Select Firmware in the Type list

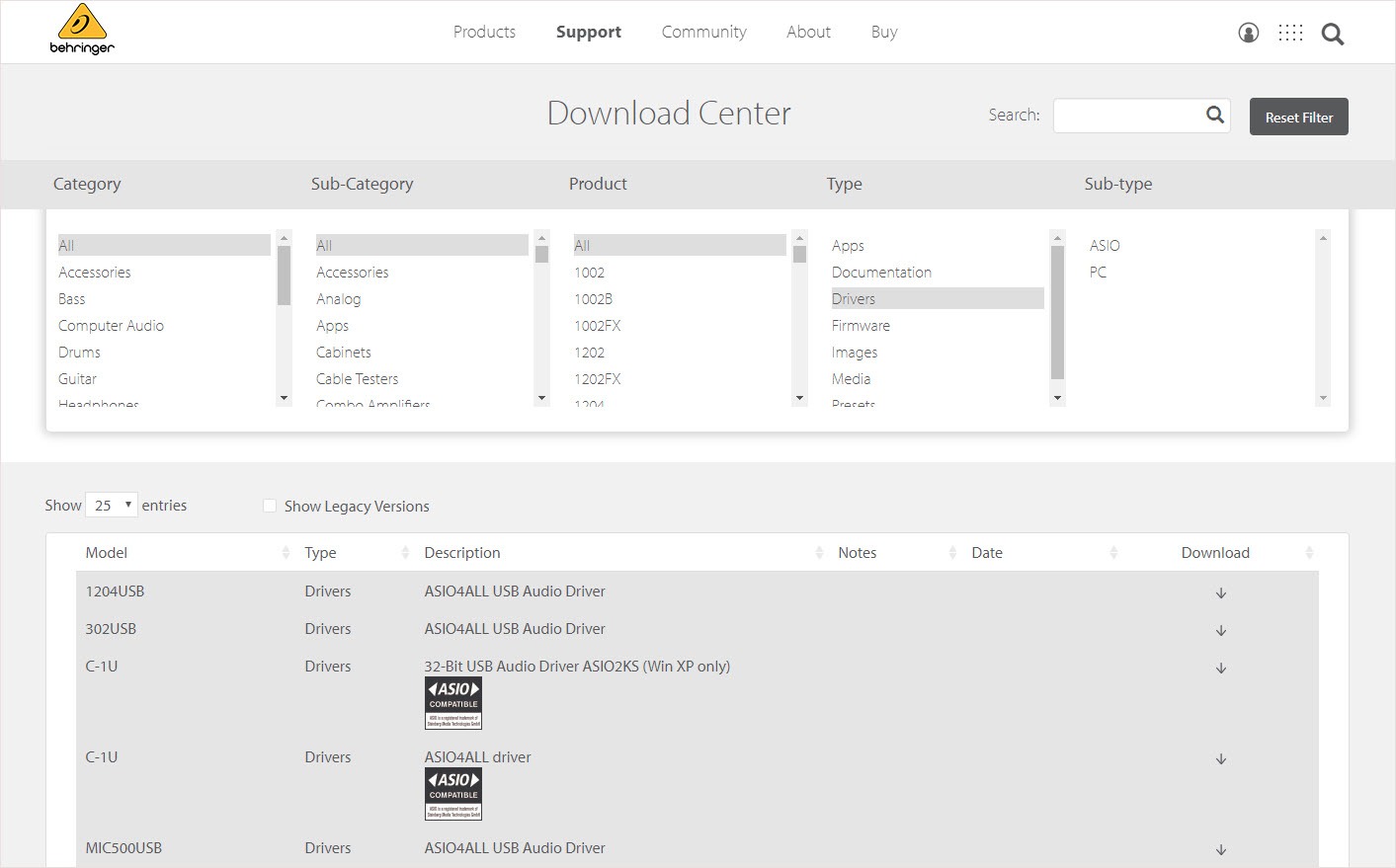[x=861, y=326]
